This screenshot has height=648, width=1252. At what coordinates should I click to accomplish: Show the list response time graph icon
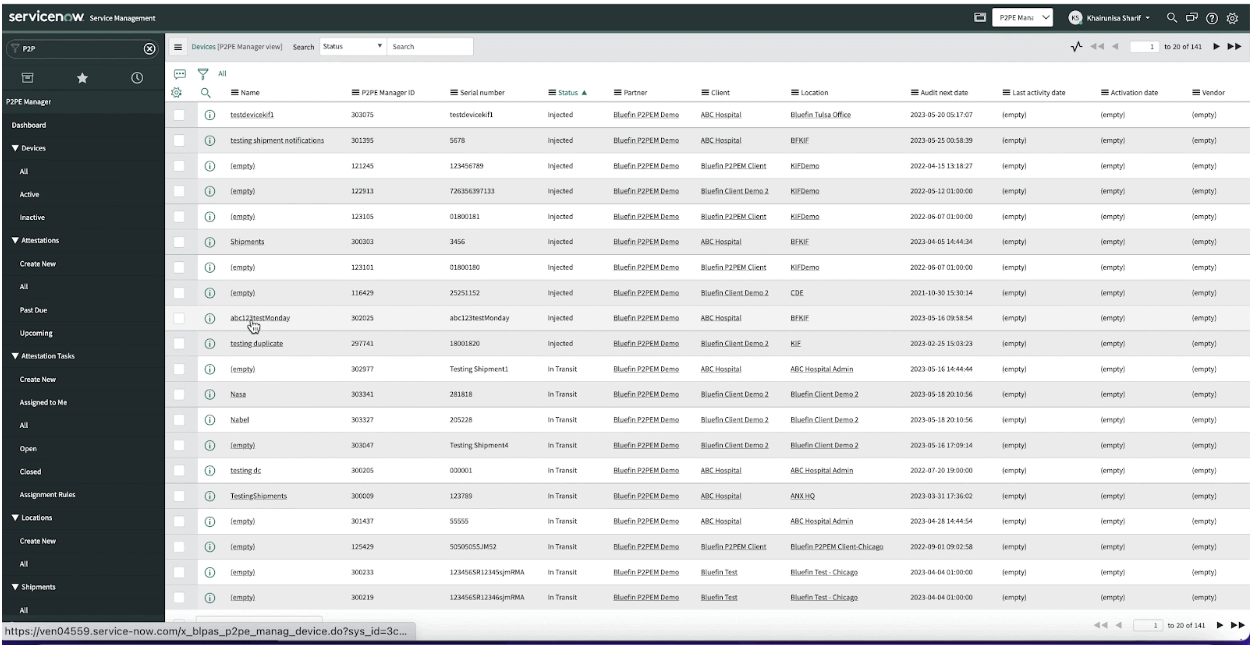[x=1076, y=47]
